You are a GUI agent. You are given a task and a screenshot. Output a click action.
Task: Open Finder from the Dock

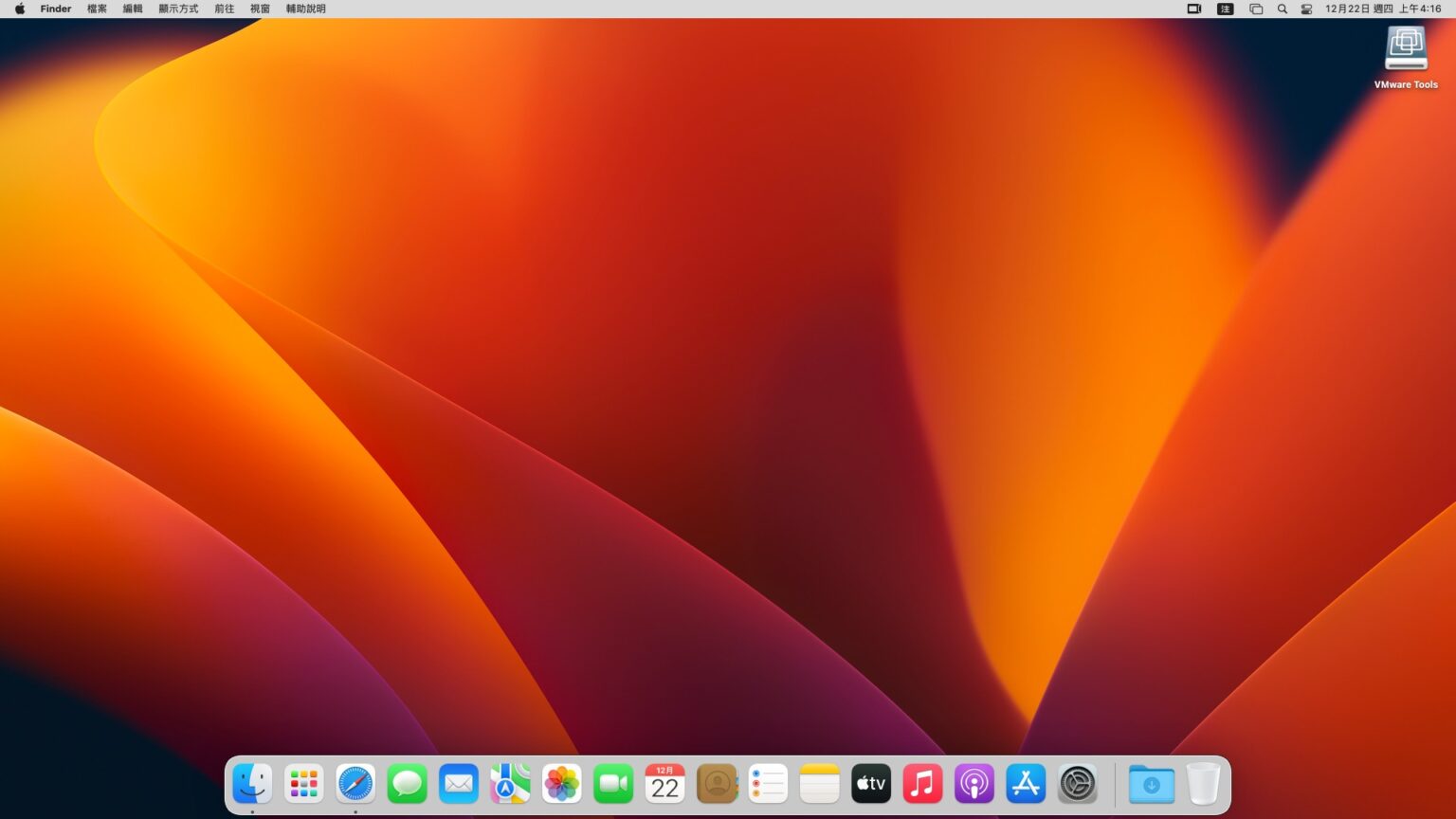251,784
